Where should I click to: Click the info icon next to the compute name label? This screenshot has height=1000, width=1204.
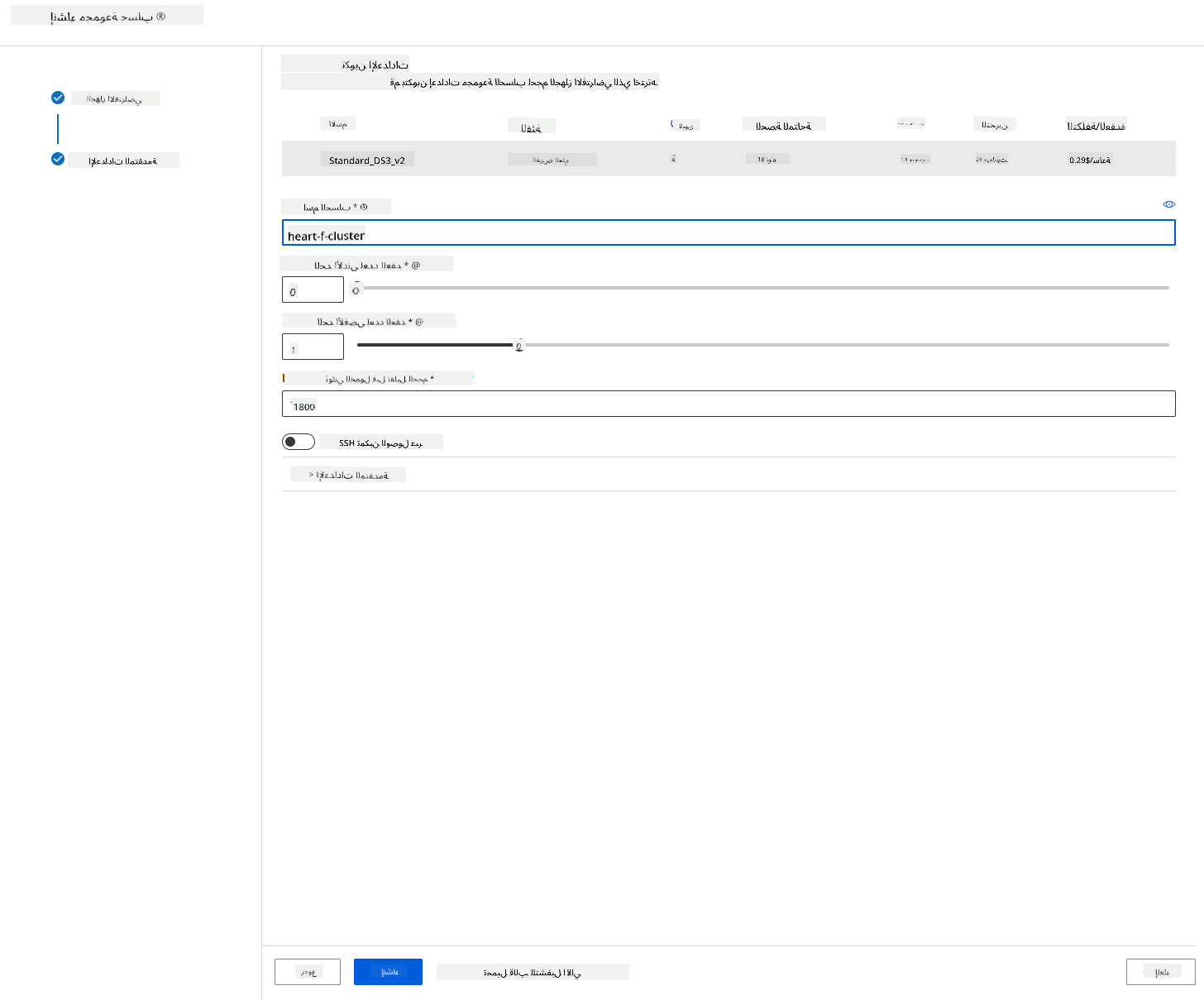(x=363, y=207)
